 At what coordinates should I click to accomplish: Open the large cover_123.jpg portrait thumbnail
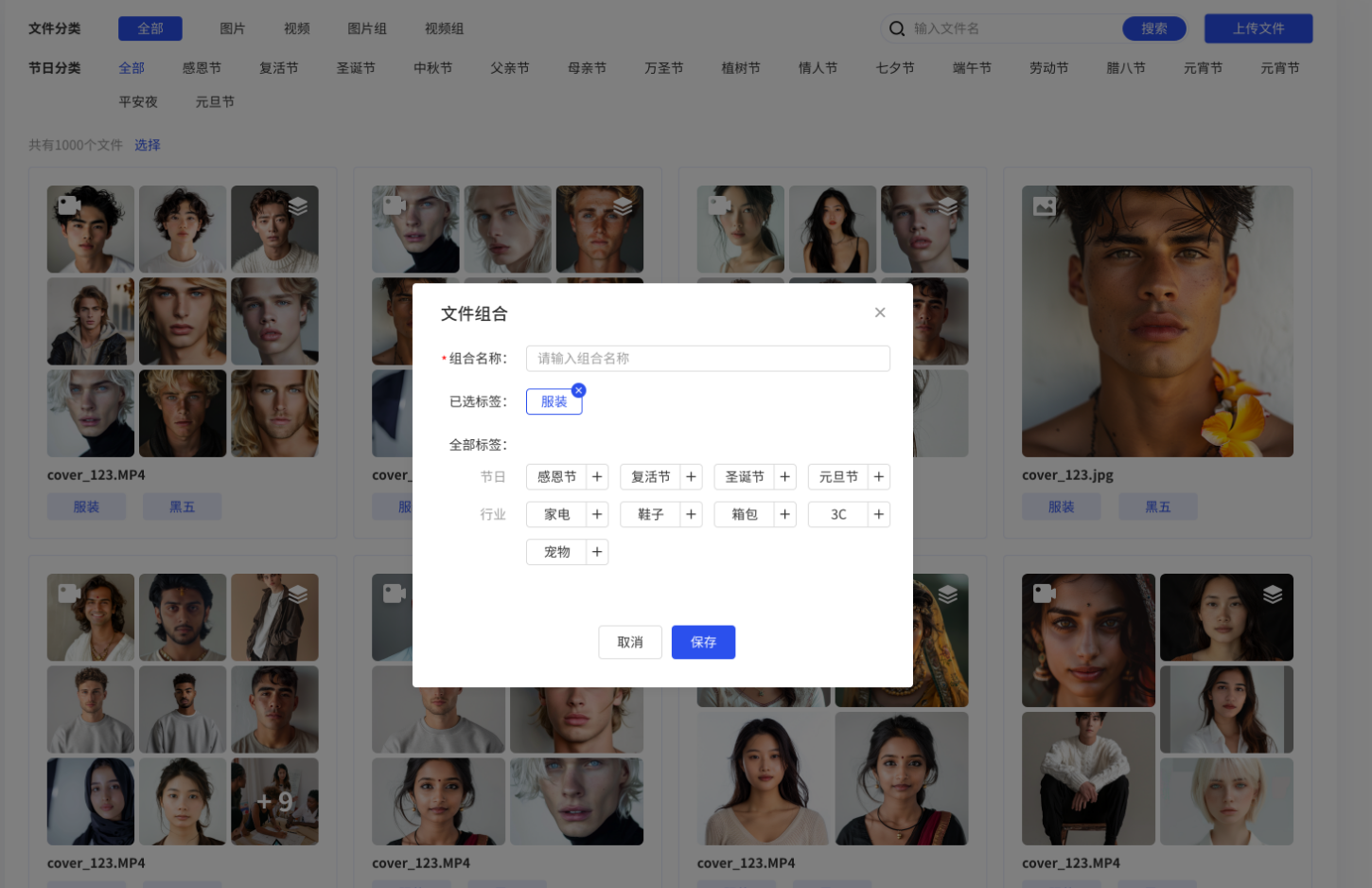pos(1156,321)
